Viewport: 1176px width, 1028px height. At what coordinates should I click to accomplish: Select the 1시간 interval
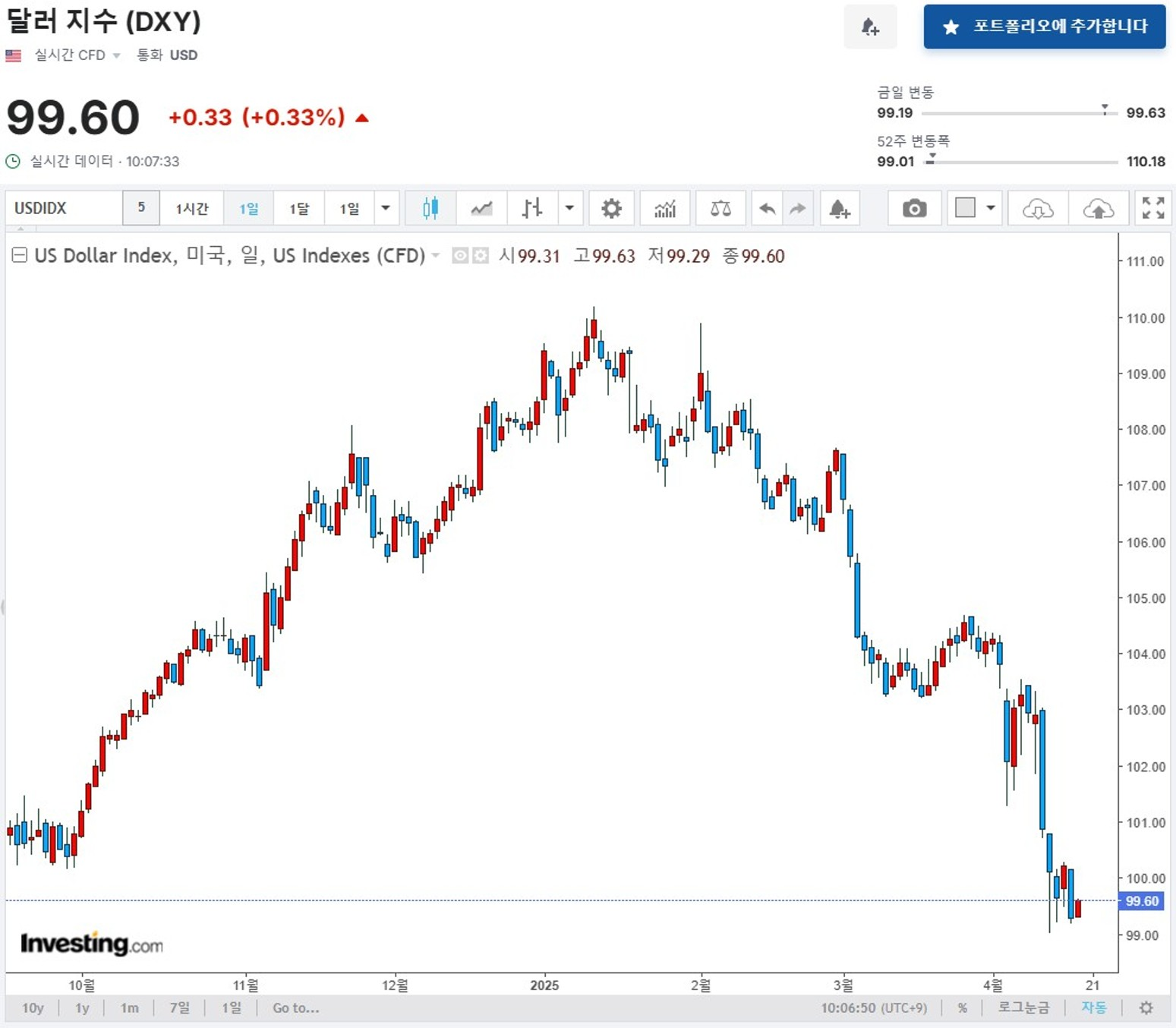pos(191,208)
